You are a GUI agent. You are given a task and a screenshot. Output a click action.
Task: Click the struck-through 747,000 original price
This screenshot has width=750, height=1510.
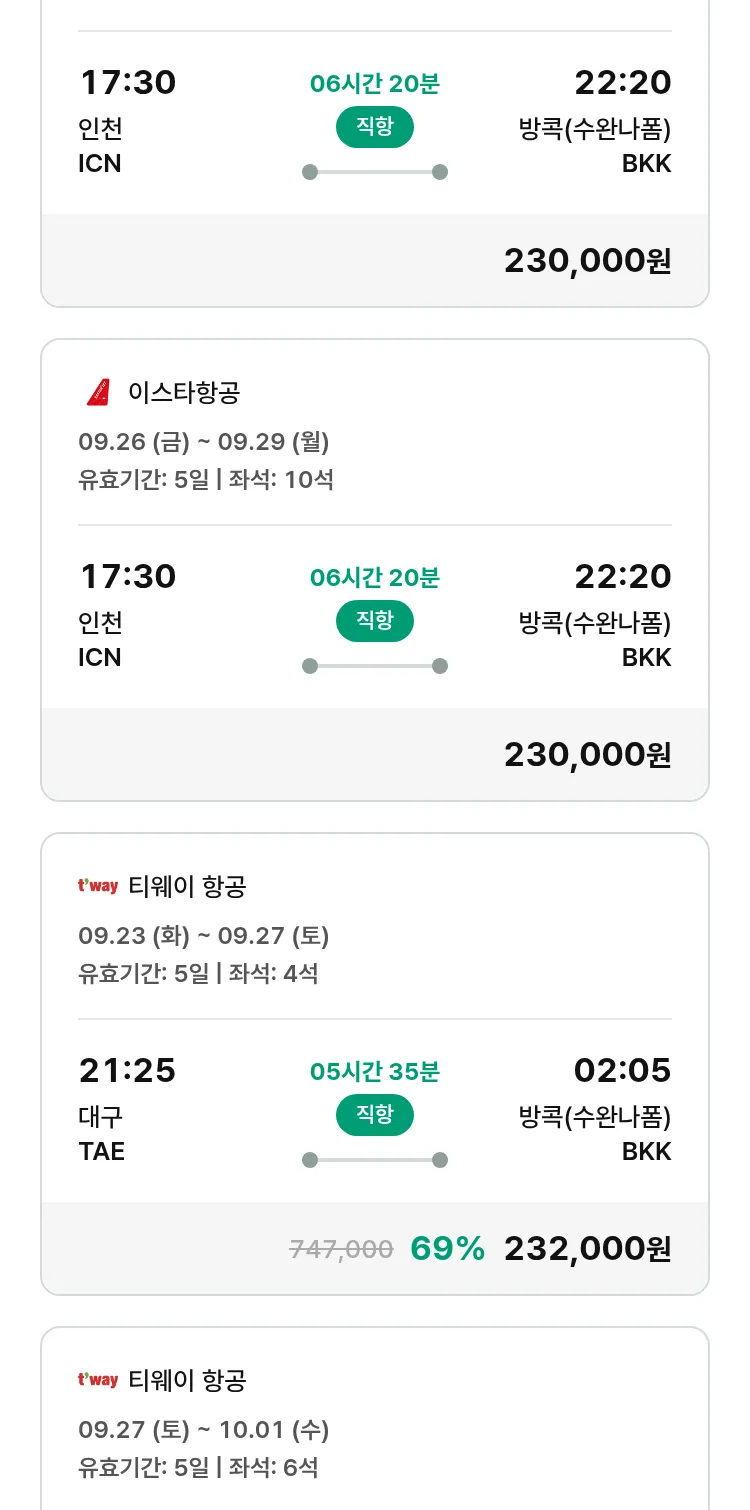[341, 1249]
